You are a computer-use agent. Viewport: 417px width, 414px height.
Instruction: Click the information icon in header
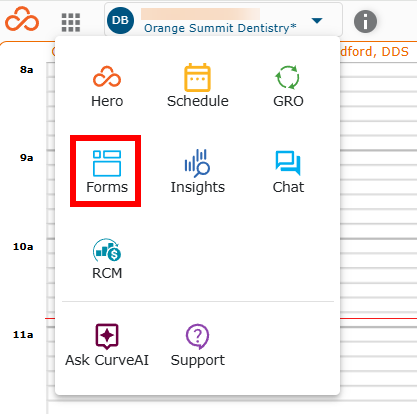click(365, 22)
